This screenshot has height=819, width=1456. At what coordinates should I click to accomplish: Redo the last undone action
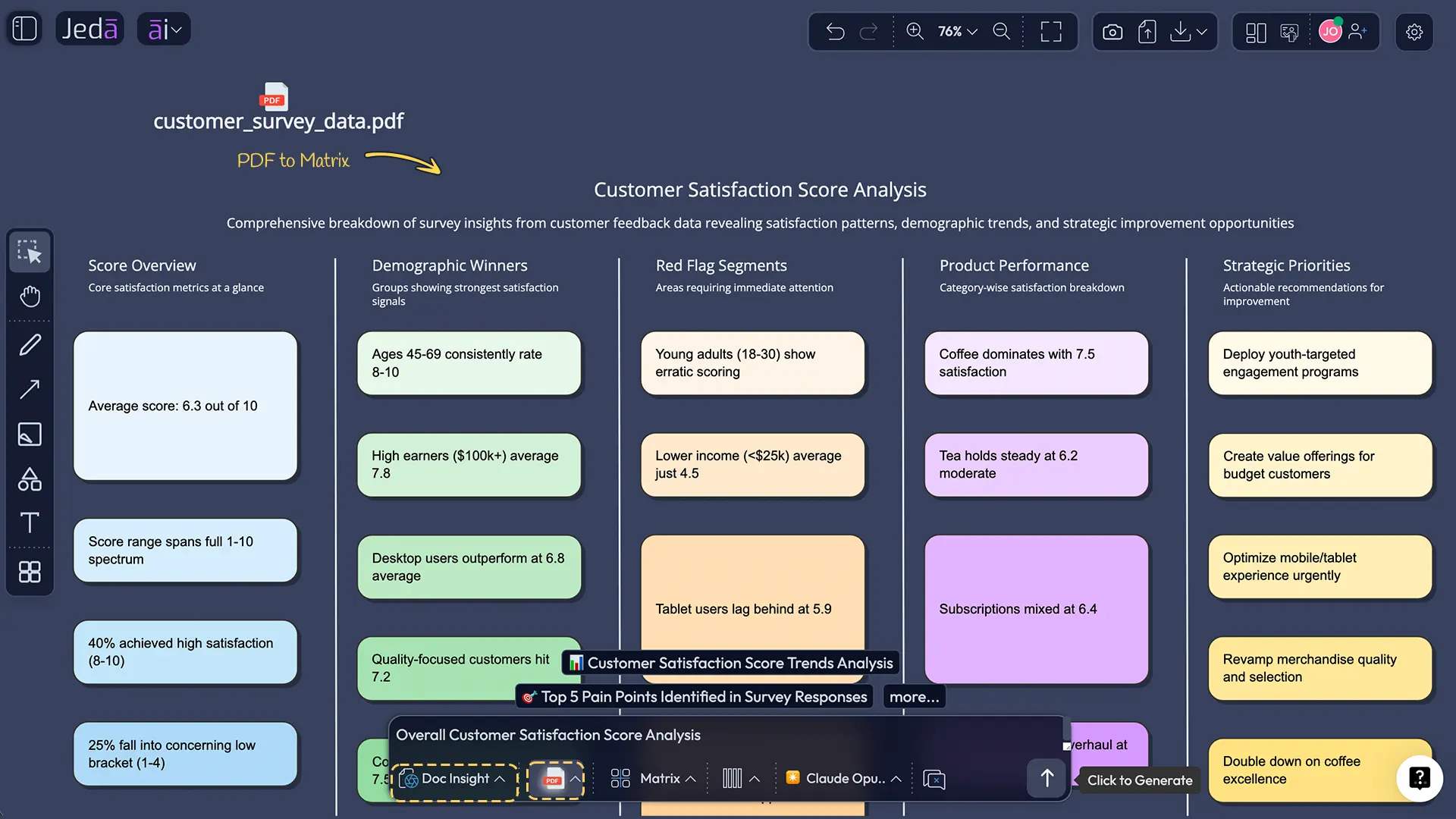tap(868, 31)
